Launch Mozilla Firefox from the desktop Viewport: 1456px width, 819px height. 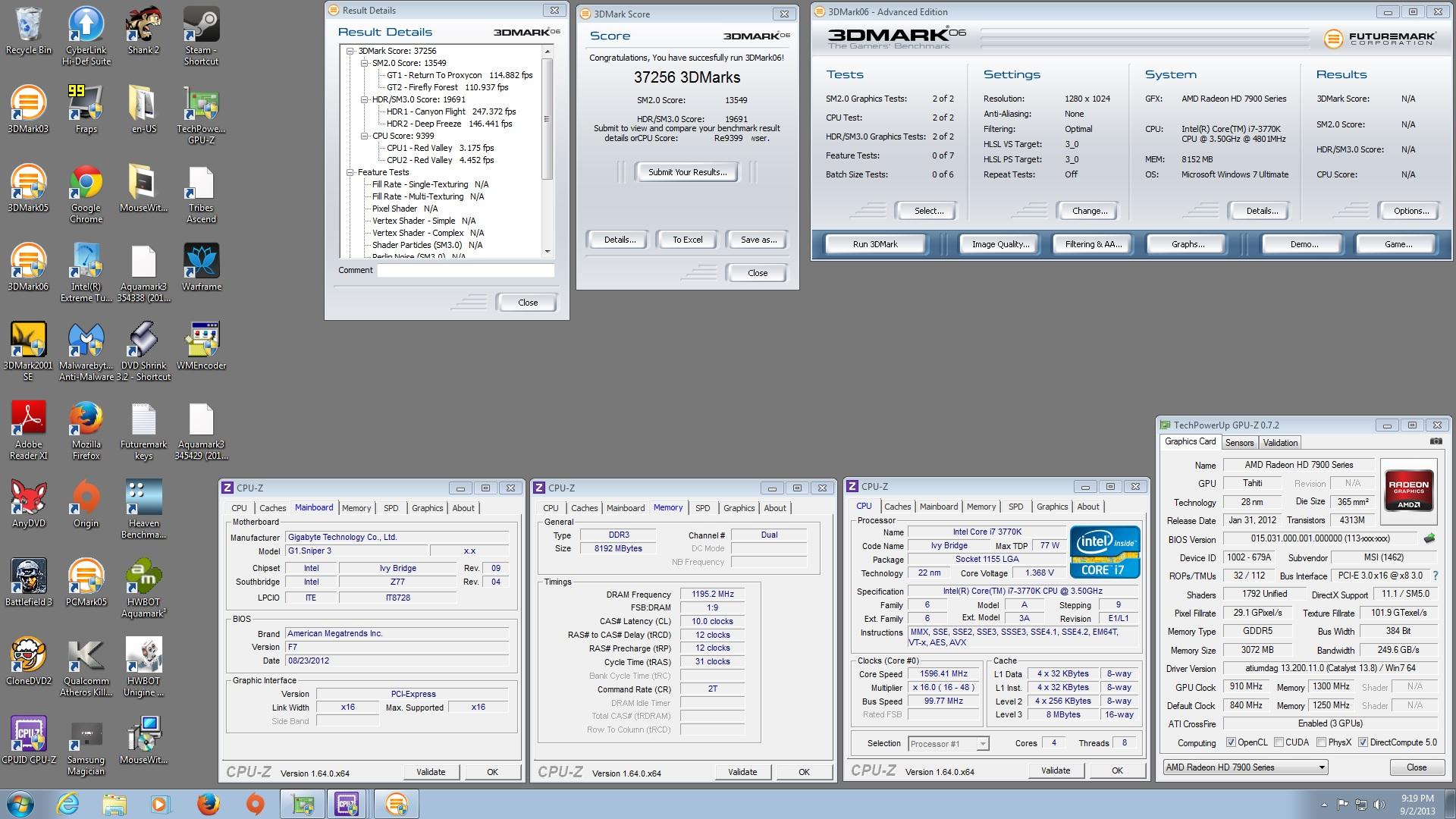(x=86, y=430)
